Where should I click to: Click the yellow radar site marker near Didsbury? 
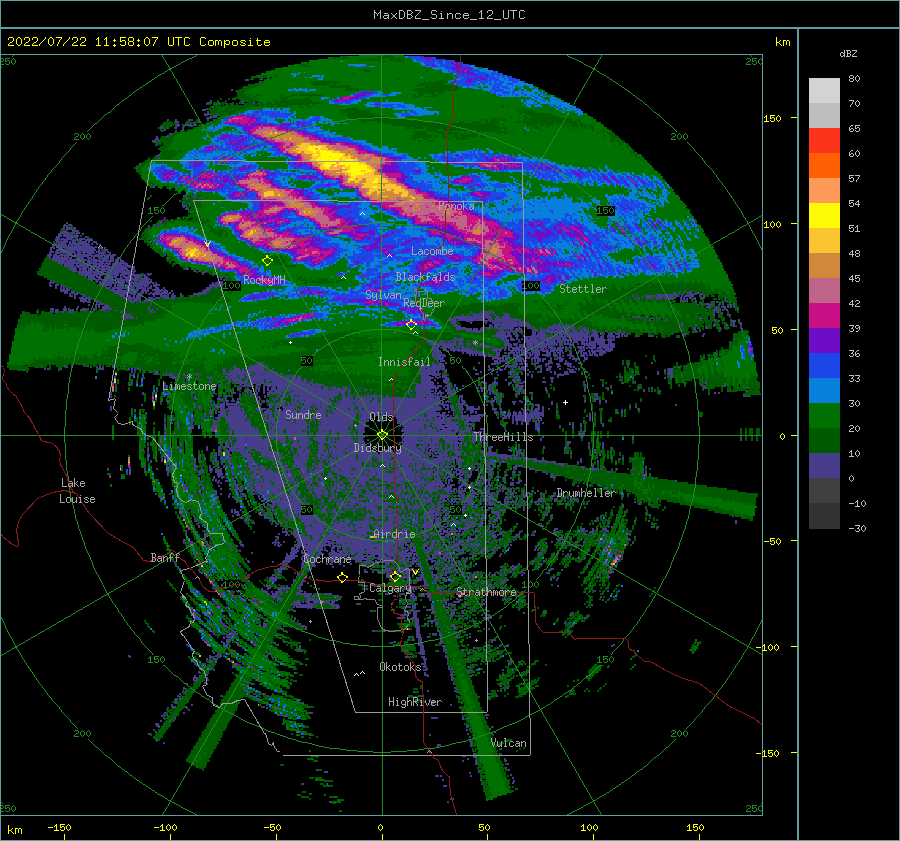[x=382, y=435]
